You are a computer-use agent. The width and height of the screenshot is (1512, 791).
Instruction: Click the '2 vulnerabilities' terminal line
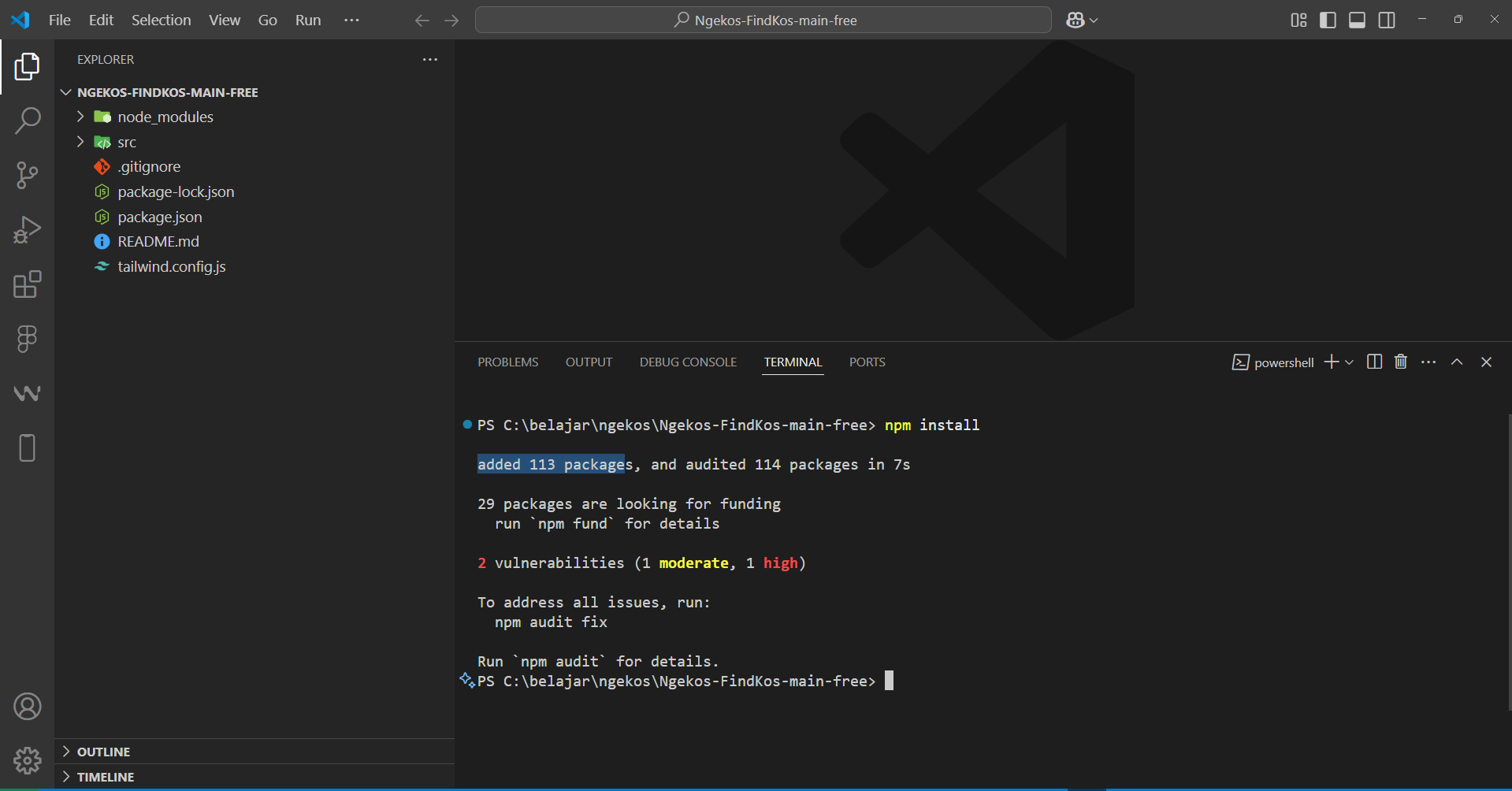[641, 563]
